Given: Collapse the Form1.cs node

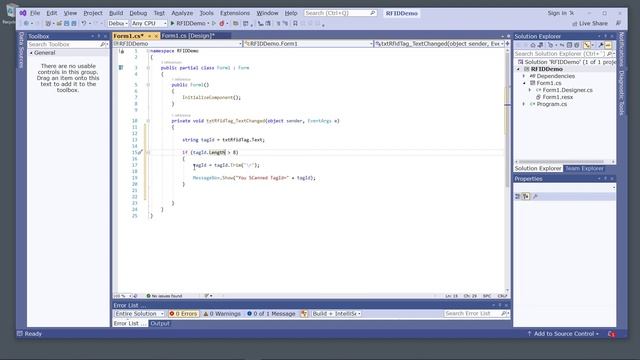Looking at the screenshot, I should 524,83.
